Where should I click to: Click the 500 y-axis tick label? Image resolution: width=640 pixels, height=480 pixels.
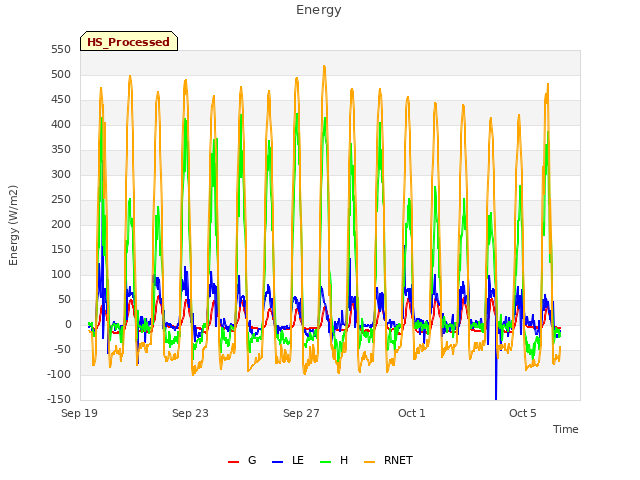(61, 75)
